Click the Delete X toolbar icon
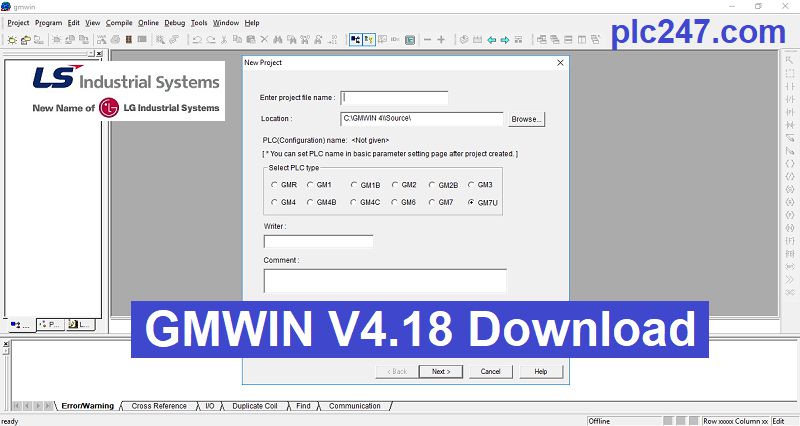800x426 pixels. pos(264,40)
